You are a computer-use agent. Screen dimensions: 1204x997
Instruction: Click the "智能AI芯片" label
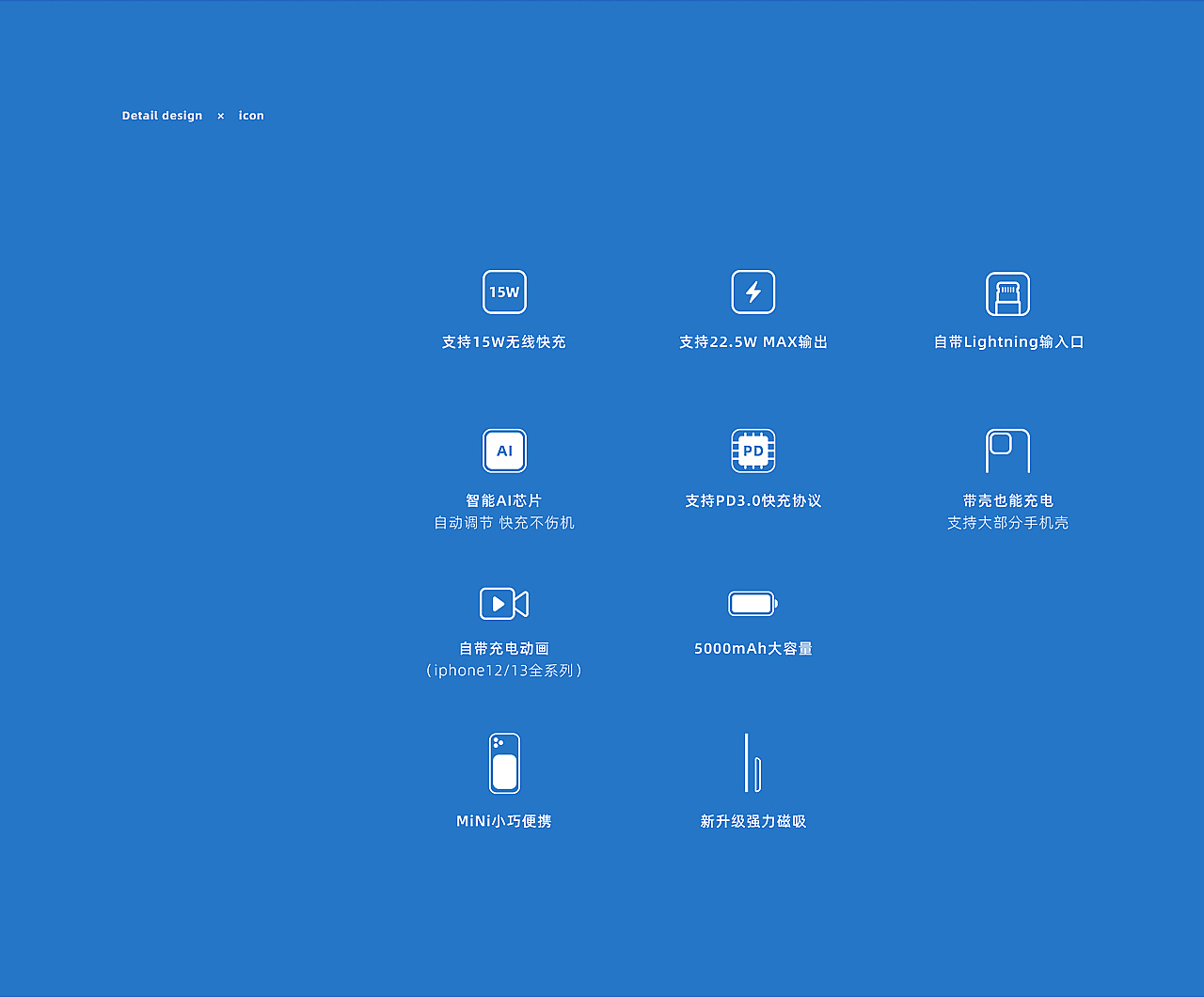(x=504, y=501)
